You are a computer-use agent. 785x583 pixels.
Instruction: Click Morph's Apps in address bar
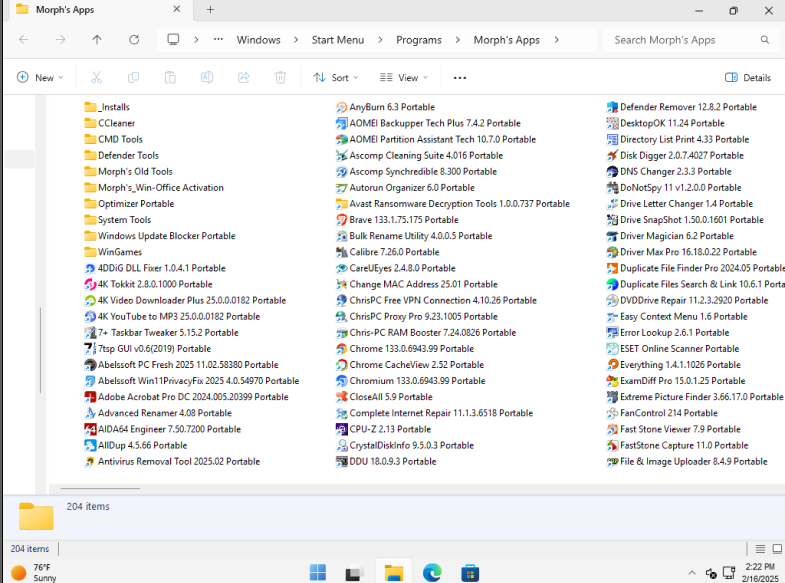[x=507, y=40]
